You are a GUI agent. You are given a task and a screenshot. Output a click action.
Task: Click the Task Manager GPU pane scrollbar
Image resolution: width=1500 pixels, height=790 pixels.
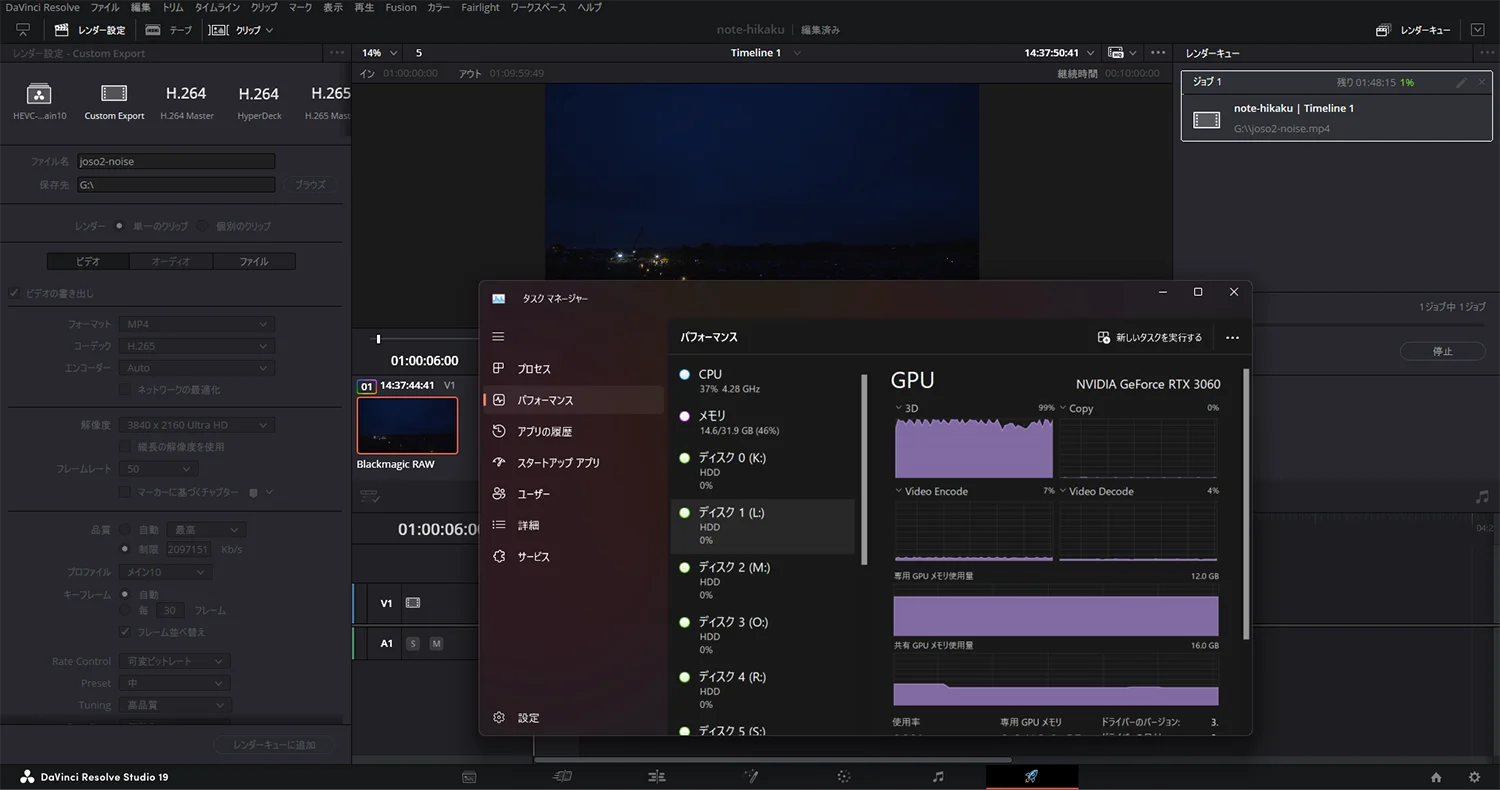point(1246,505)
